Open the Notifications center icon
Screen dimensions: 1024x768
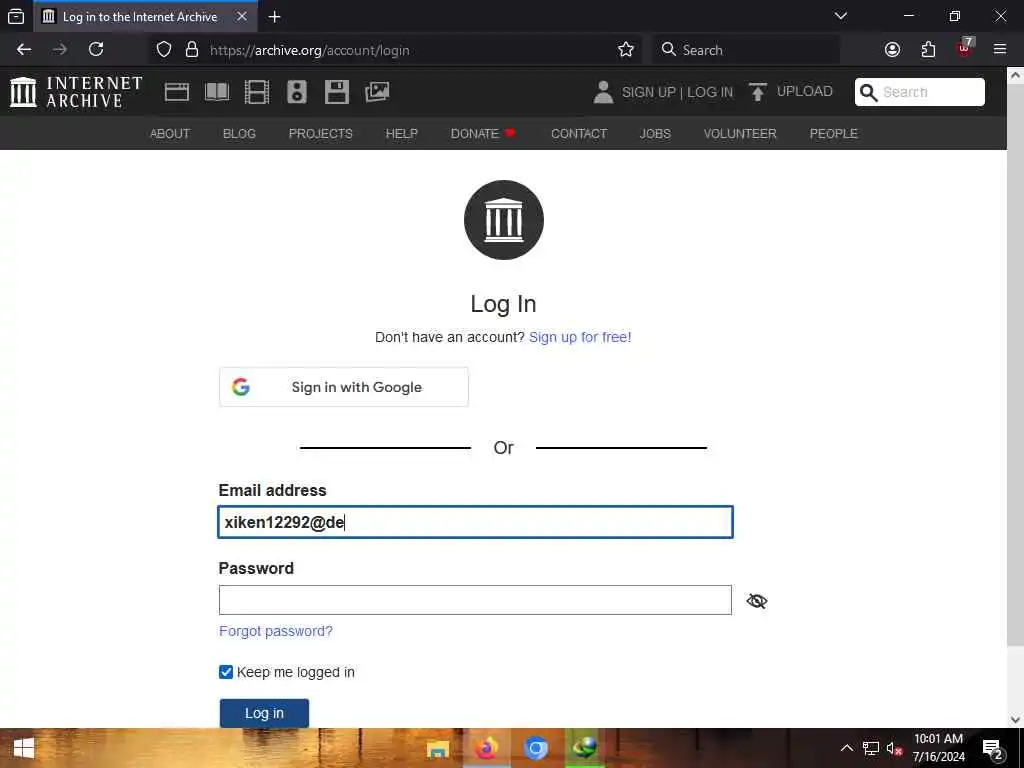point(993,750)
